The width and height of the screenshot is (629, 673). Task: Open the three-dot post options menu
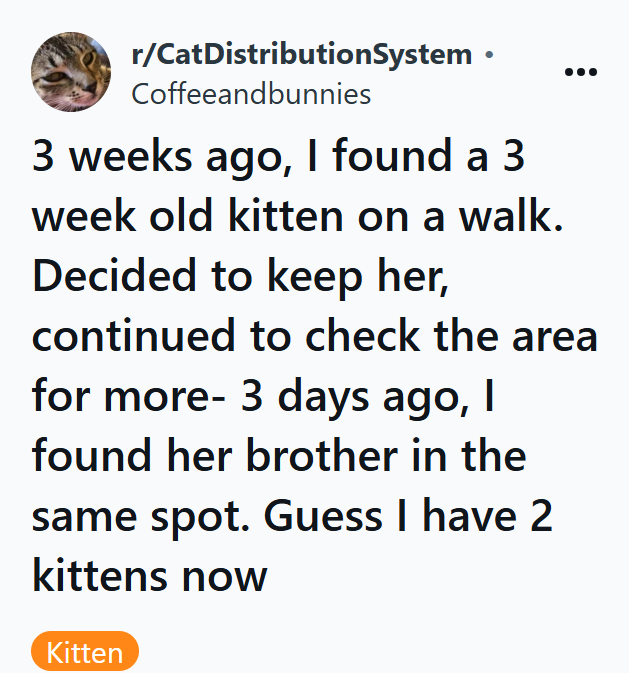pos(581,72)
